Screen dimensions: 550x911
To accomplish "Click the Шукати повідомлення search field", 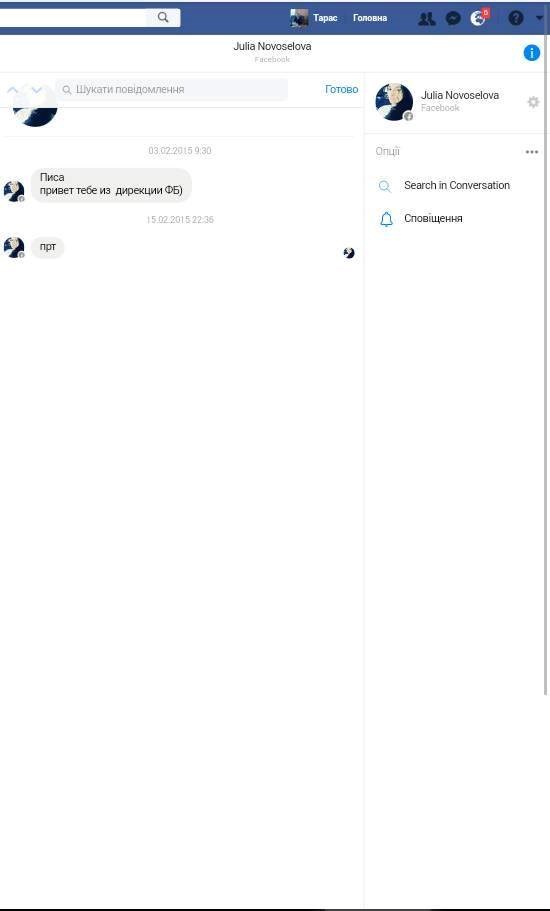I will (x=172, y=89).
